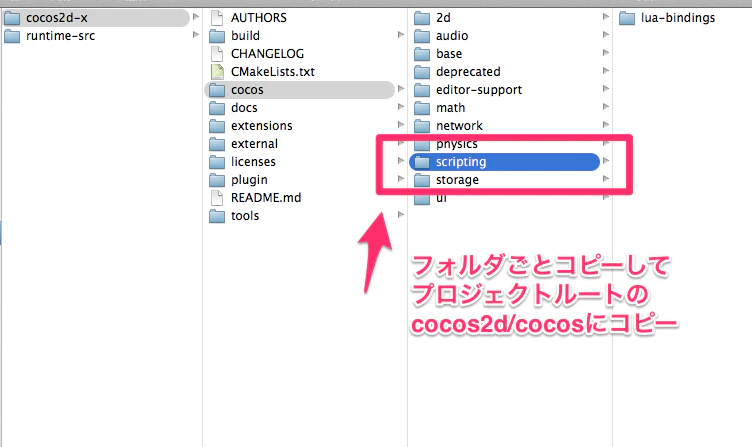Select the "tools" folder name

(245, 216)
